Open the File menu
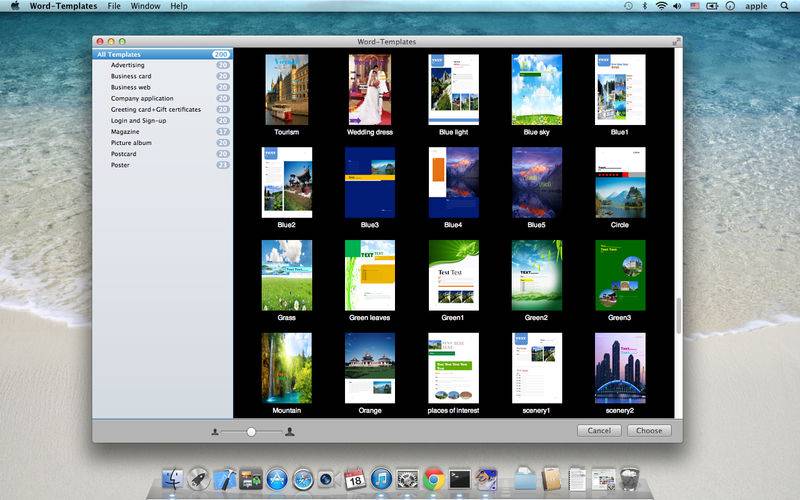The width and height of the screenshot is (800, 500). (114, 6)
